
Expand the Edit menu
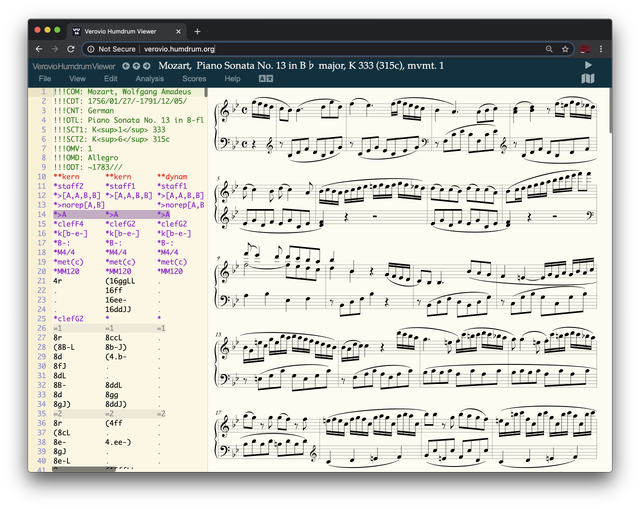(x=110, y=78)
